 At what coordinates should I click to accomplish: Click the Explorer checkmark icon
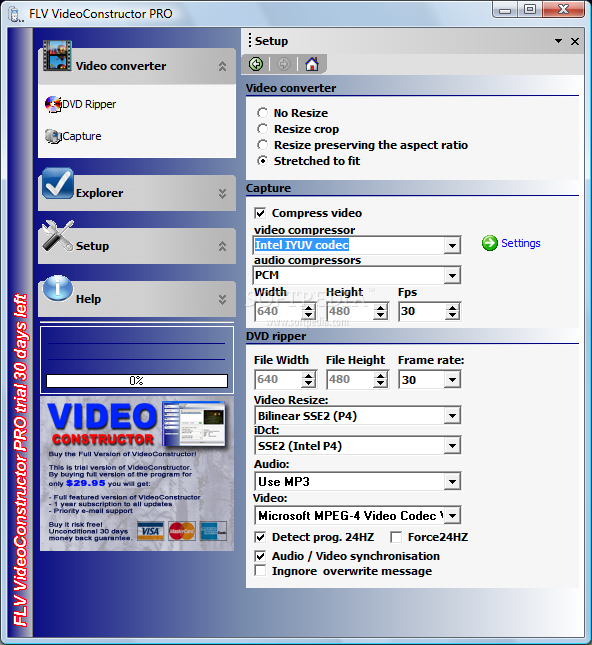click(x=58, y=183)
